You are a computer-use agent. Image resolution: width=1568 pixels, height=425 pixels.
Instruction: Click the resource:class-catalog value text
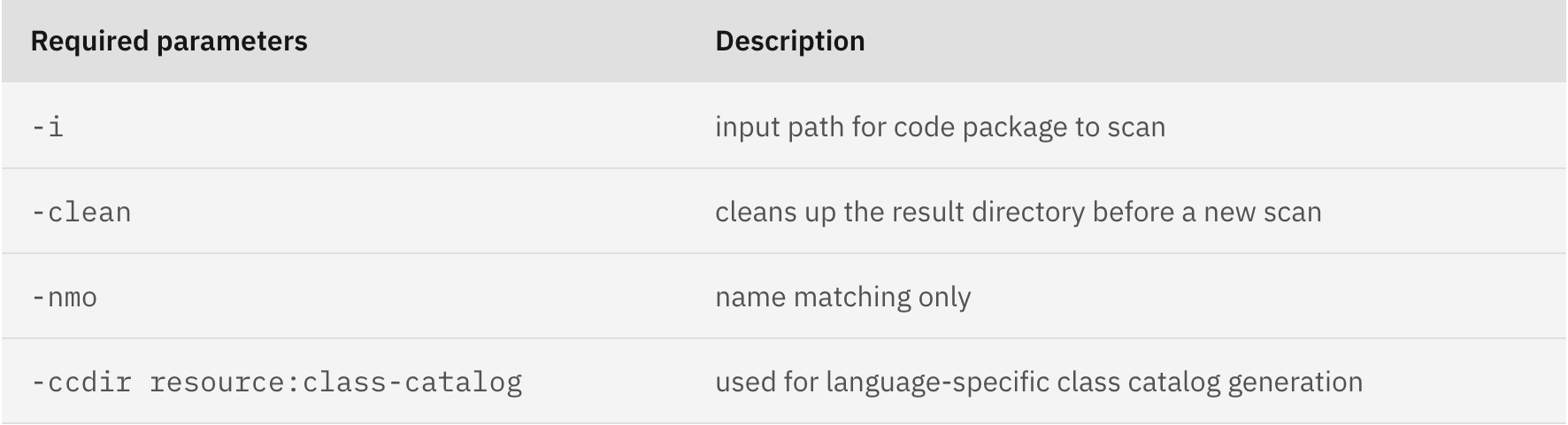point(335,382)
